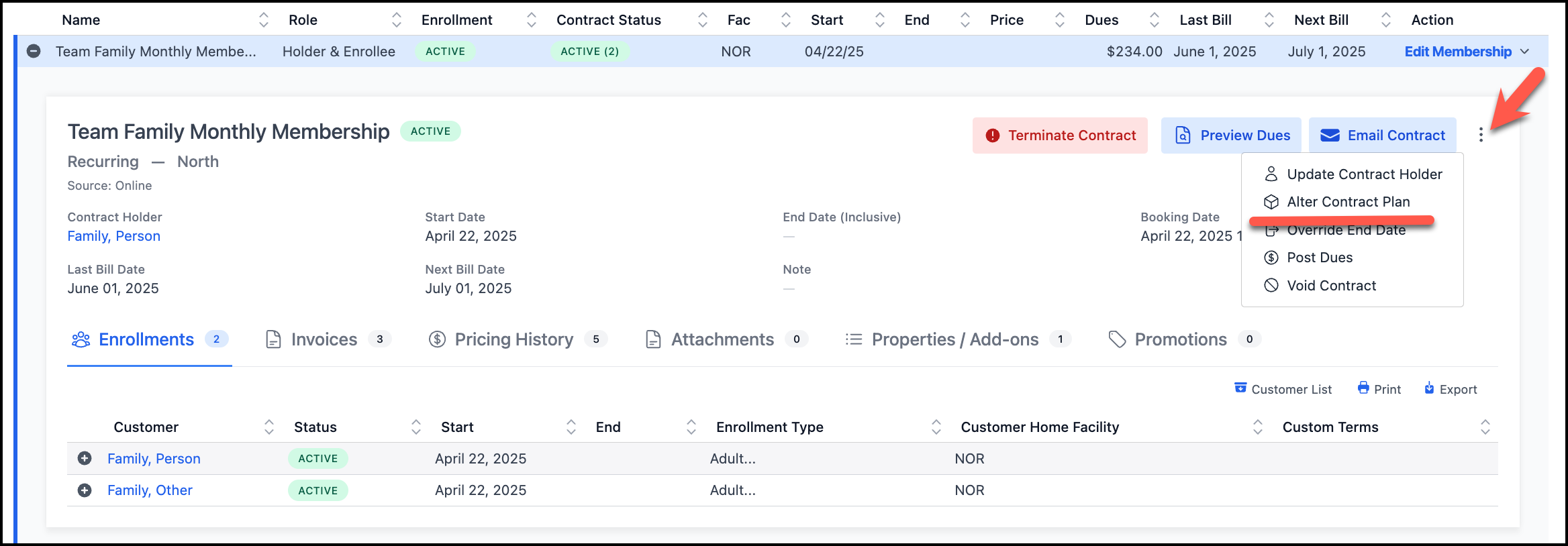Image resolution: width=1568 pixels, height=546 pixels.
Task: Sort by the Fac column
Action: [x=786, y=20]
